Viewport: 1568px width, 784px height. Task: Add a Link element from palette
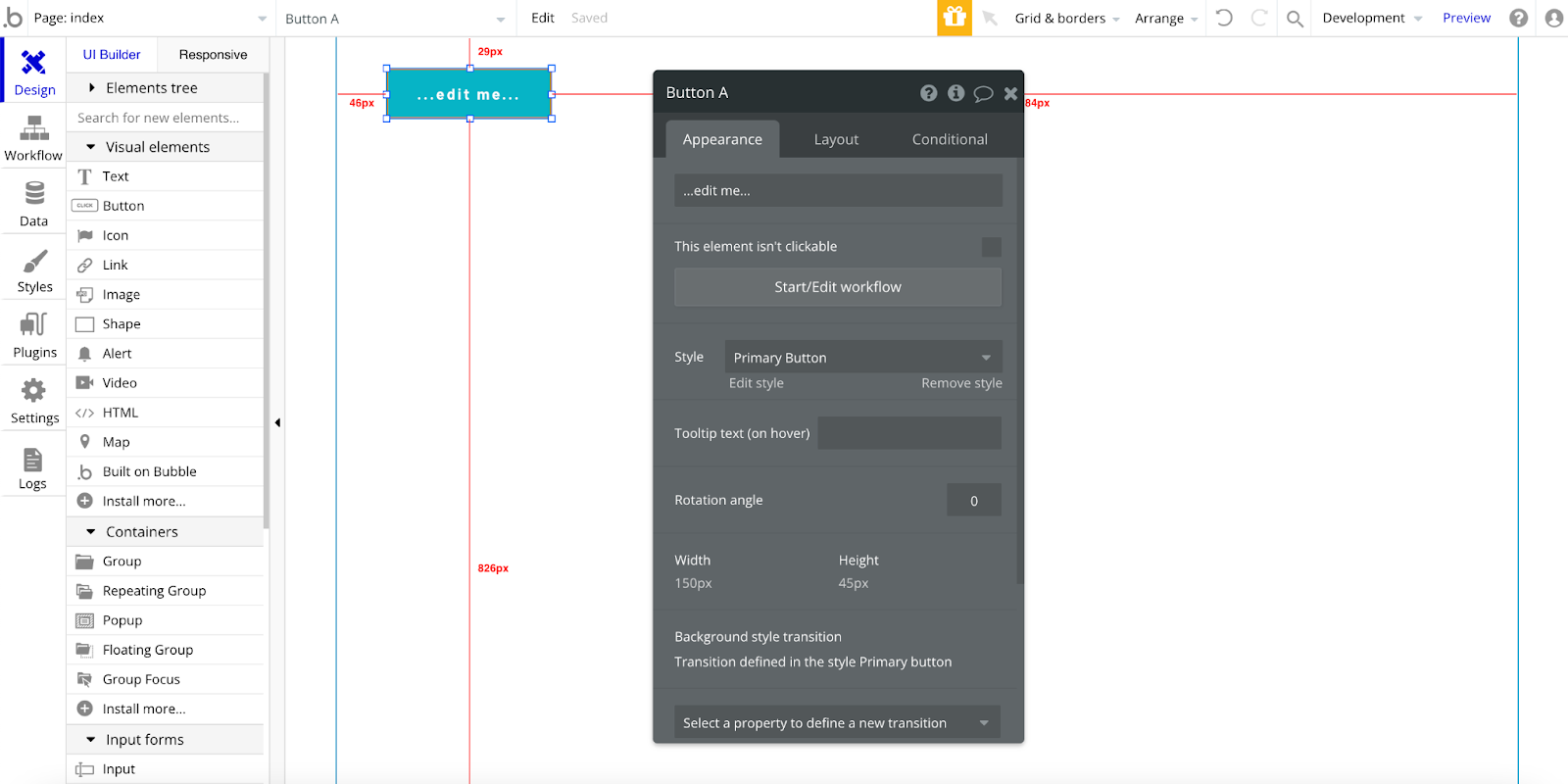(166, 265)
